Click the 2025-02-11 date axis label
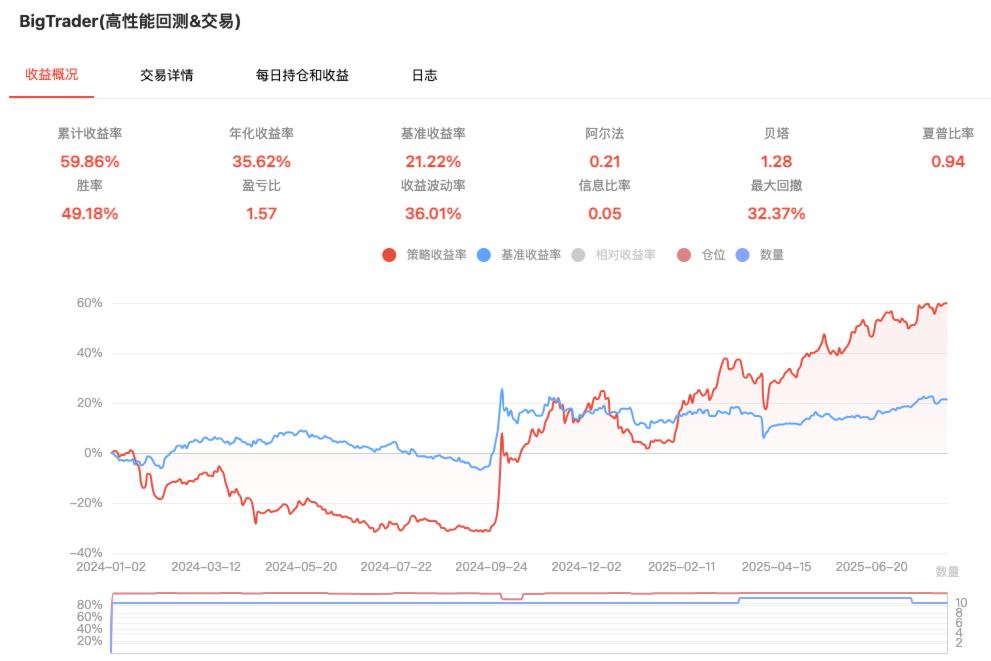The height and width of the screenshot is (661, 991). tap(681, 566)
